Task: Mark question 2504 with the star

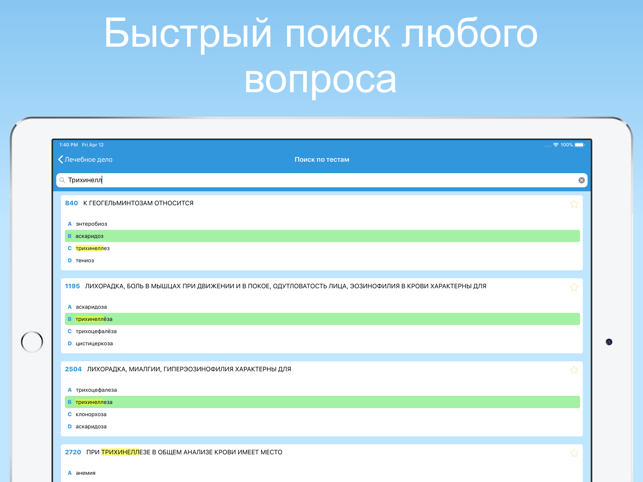Action: tap(574, 370)
